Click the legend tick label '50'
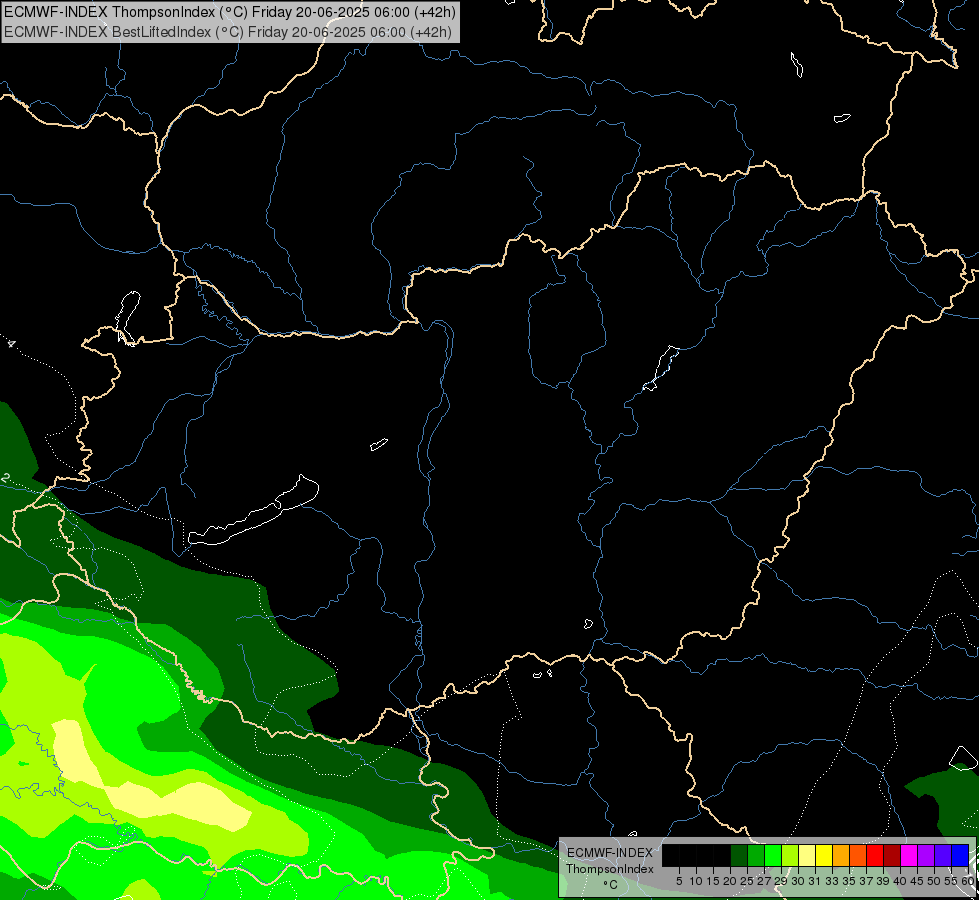 (x=934, y=881)
